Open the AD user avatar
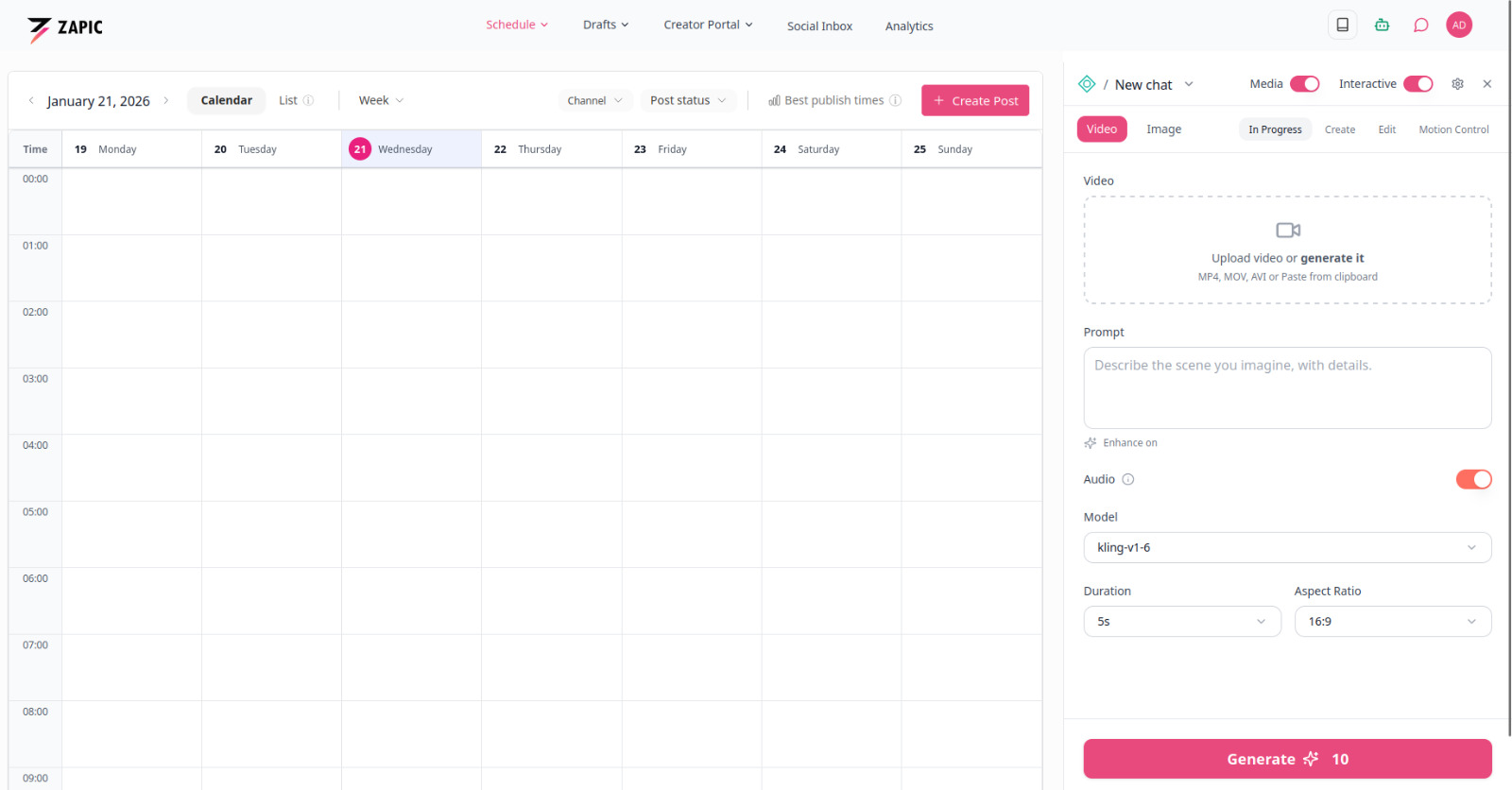1512x790 pixels. [1459, 26]
